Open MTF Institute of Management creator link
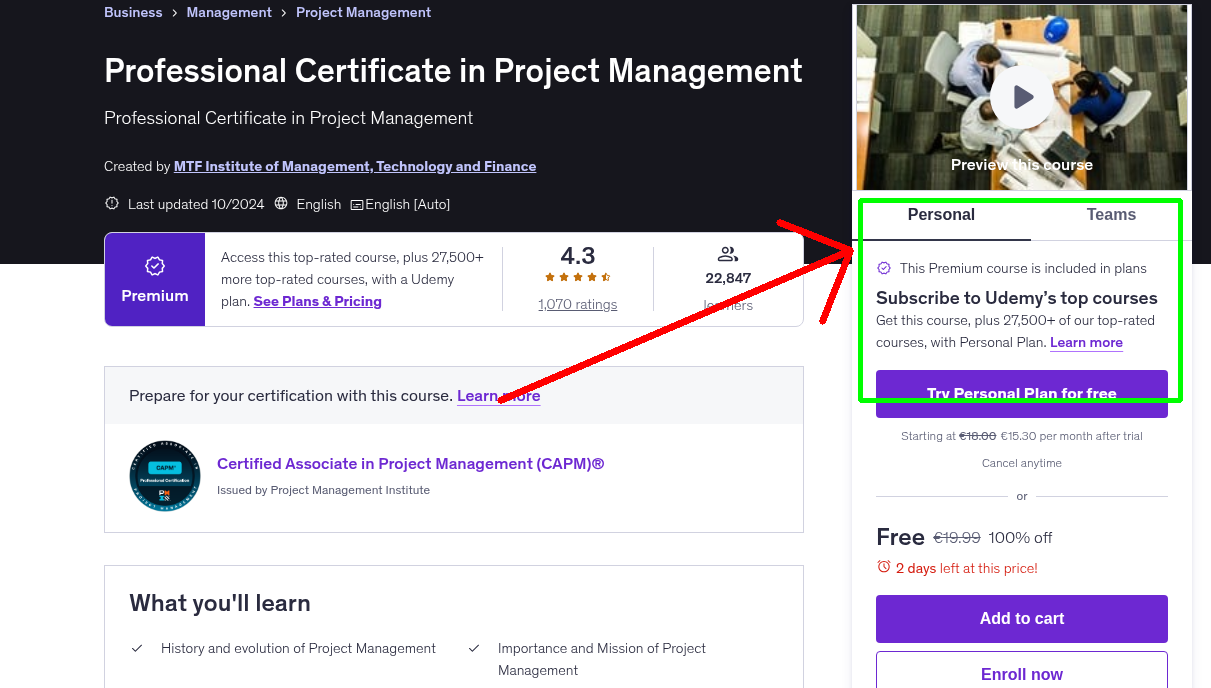 355,166
